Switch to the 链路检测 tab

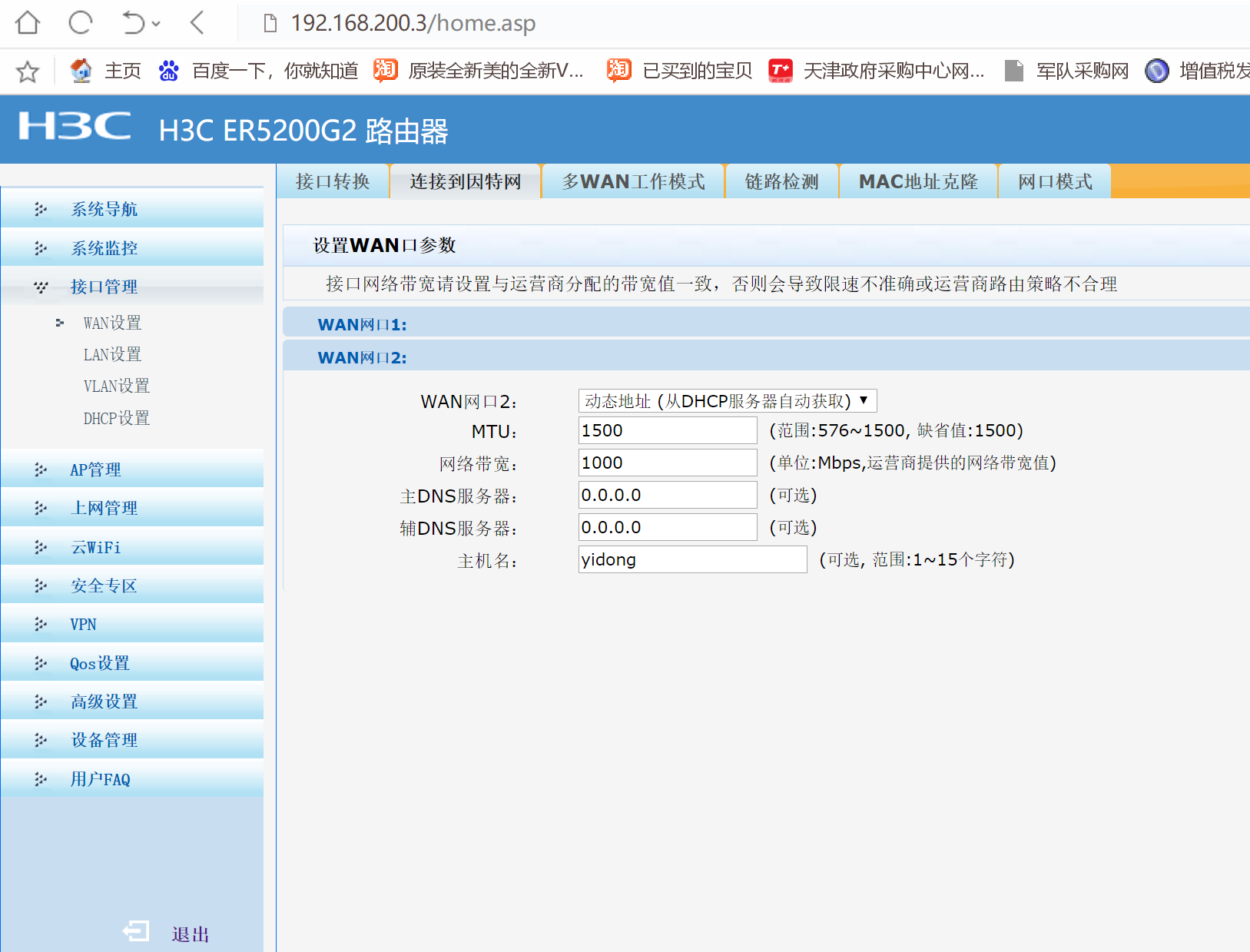(782, 181)
